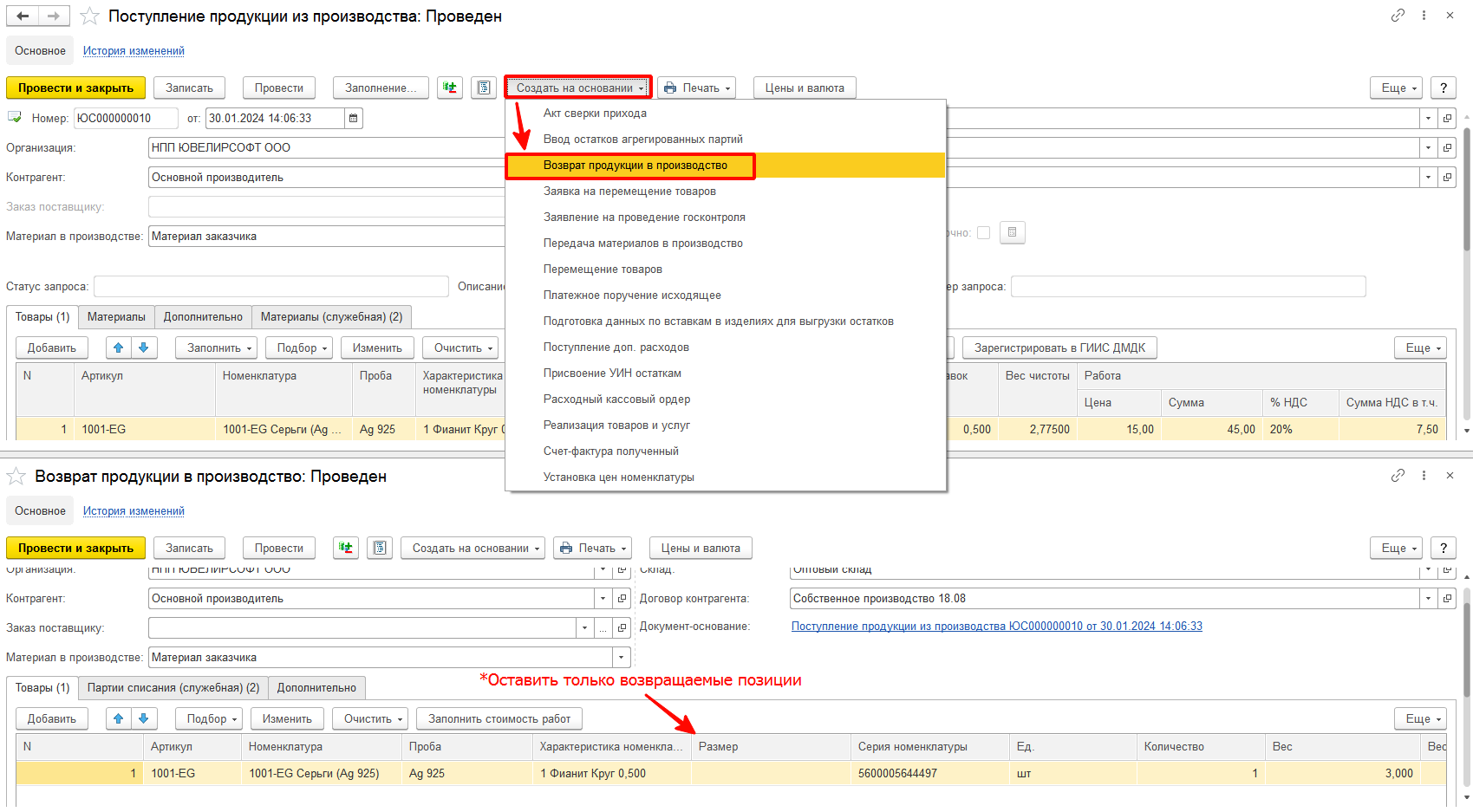Move row down in upper Товары table
The height and width of the screenshot is (812, 1473).
pos(144,348)
